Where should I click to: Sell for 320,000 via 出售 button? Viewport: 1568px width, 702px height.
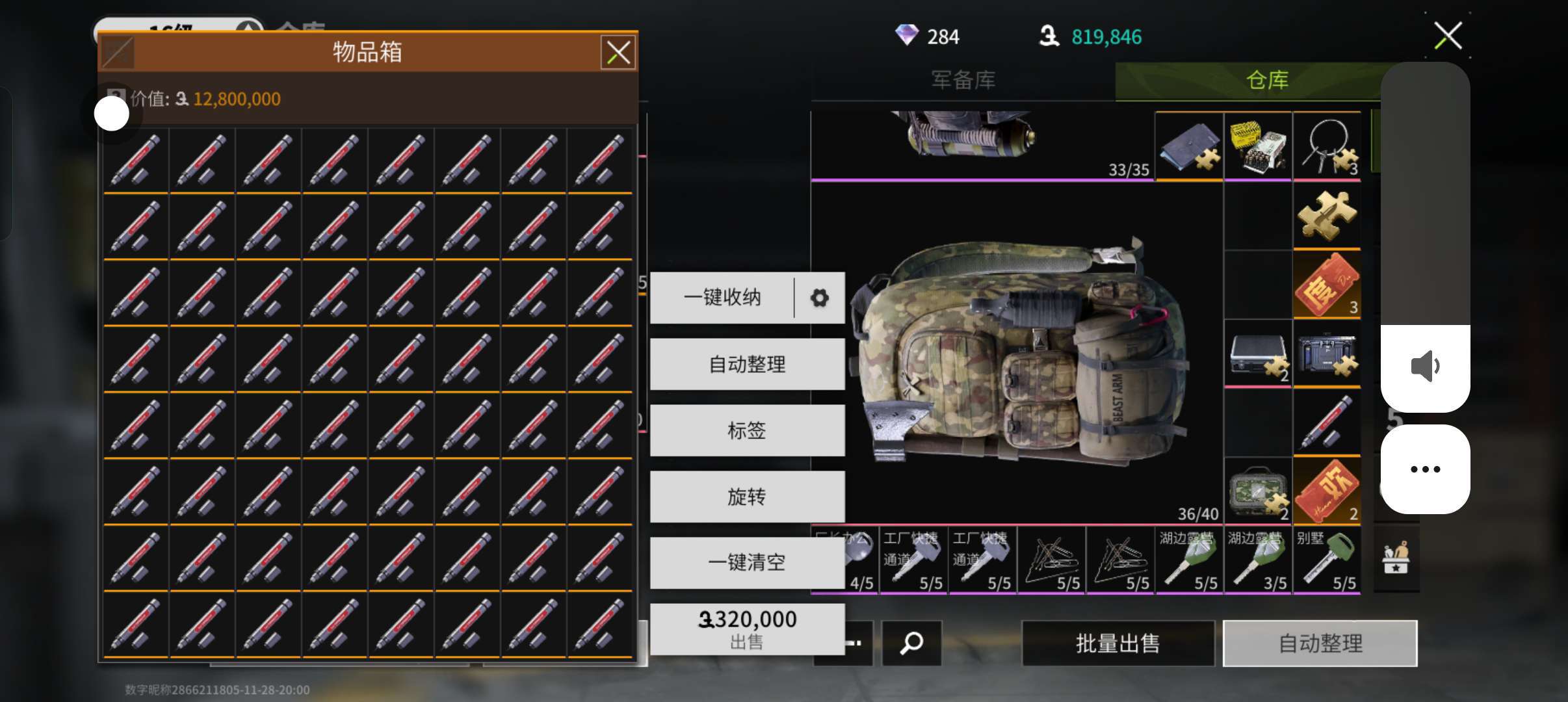point(748,629)
